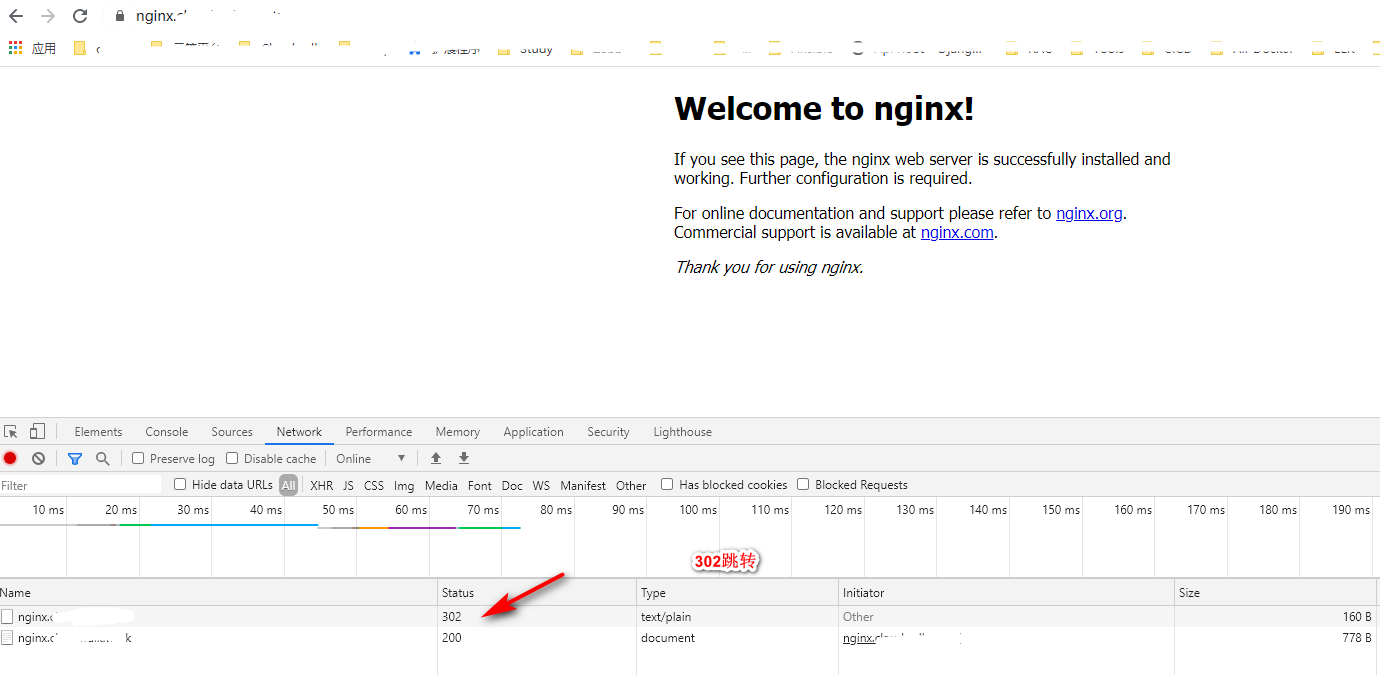Image resolution: width=1380 pixels, height=675 pixels.
Task: Sort by the Type column header
Action: (738, 593)
